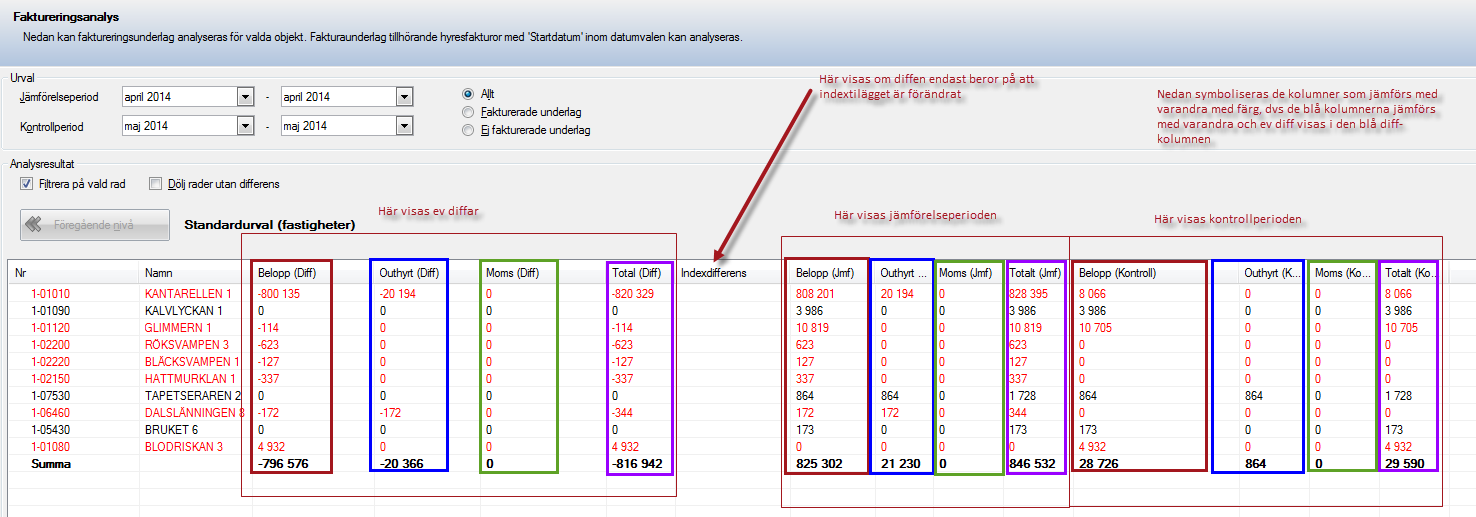Click the 1 728 Totalt Jmf value

pos(1023,396)
